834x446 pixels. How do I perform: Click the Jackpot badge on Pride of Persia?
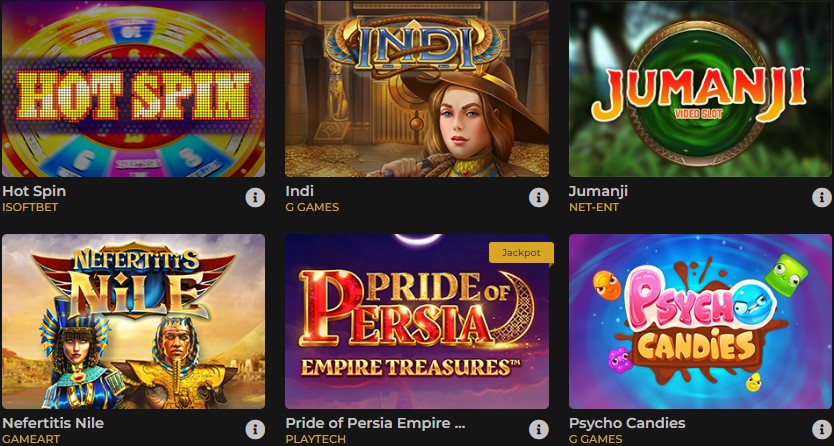(x=521, y=253)
